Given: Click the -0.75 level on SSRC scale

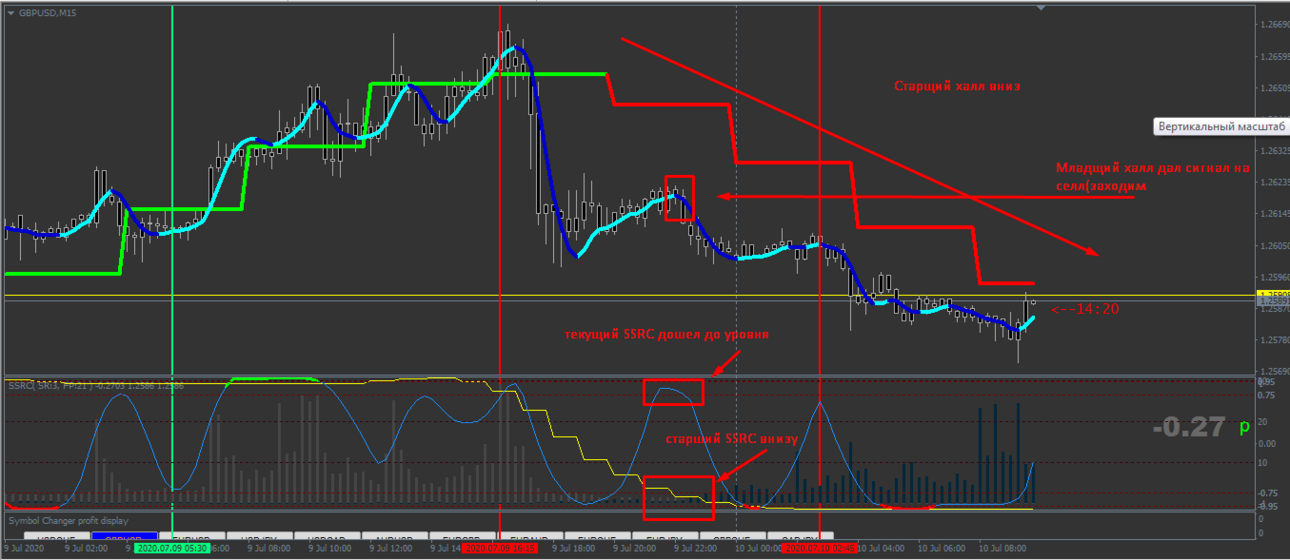Looking at the screenshot, I should (1267, 492).
